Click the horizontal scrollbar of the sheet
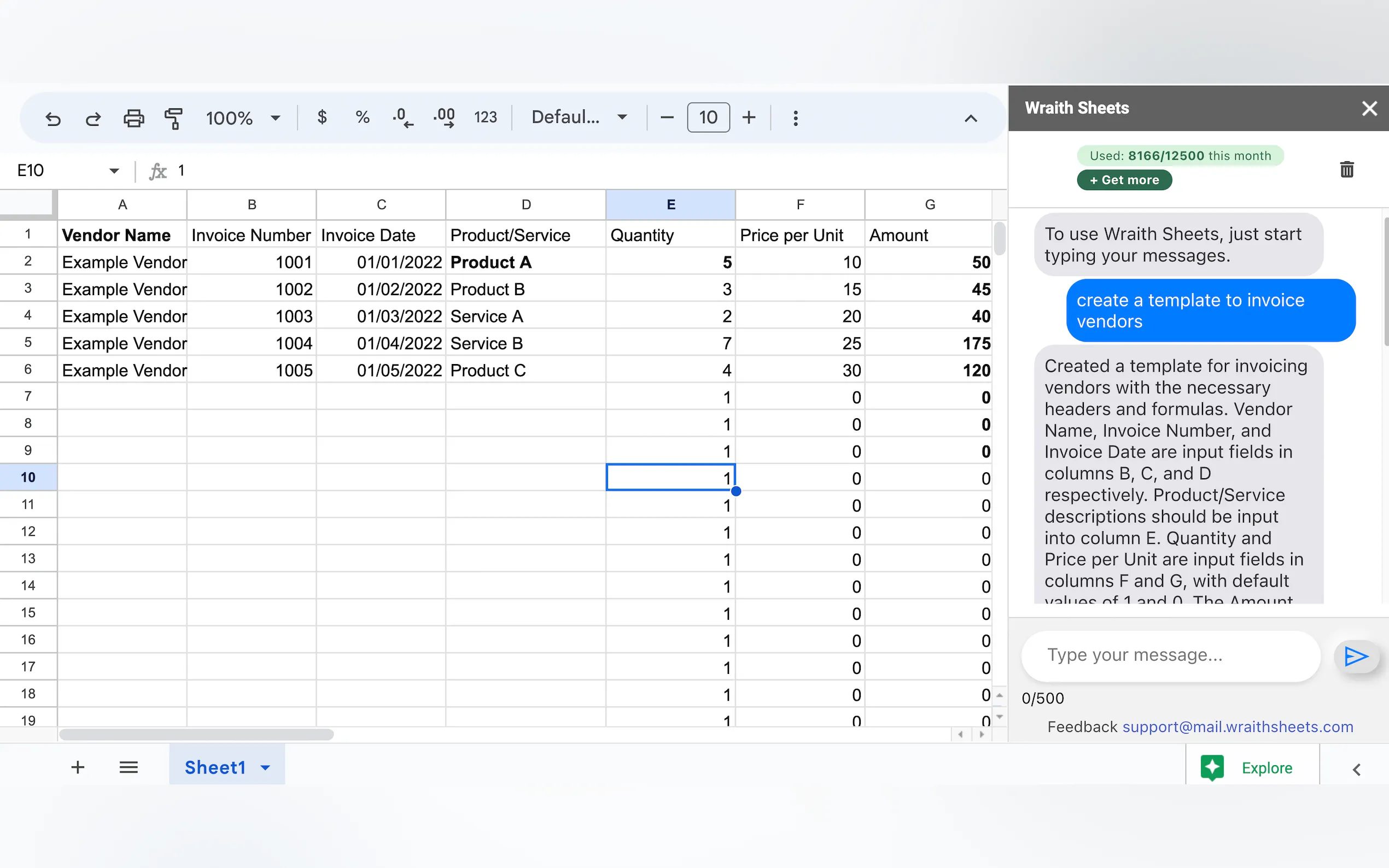The image size is (1389, 868). click(196, 734)
